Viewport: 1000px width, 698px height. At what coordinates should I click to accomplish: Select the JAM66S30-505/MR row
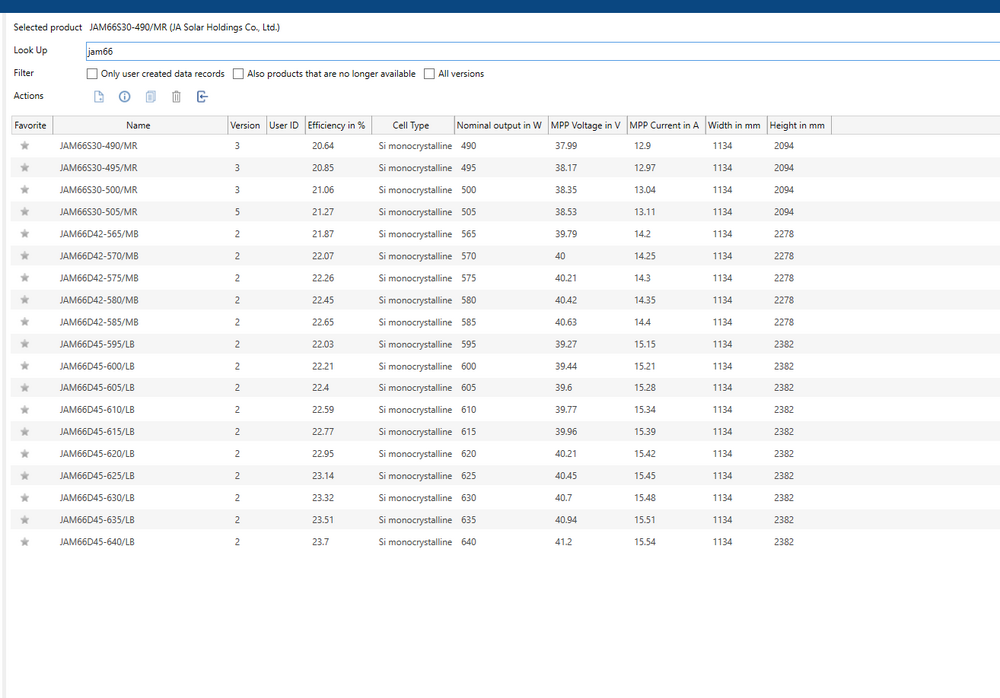[x=99, y=212]
